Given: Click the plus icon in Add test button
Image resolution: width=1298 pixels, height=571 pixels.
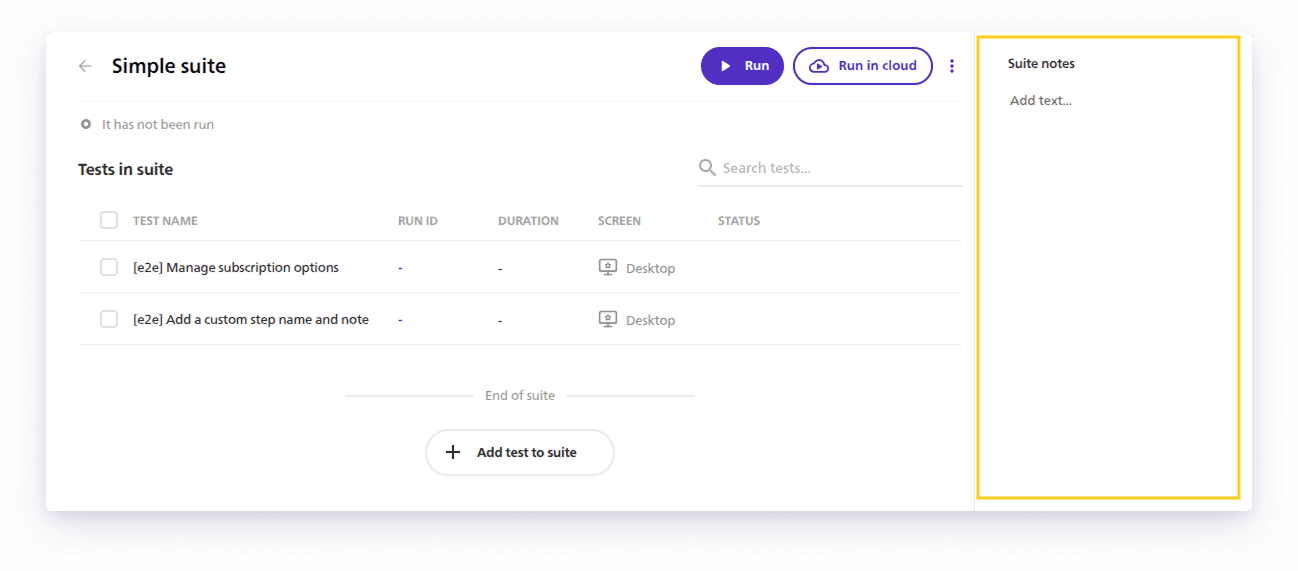Looking at the screenshot, I should 453,452.
